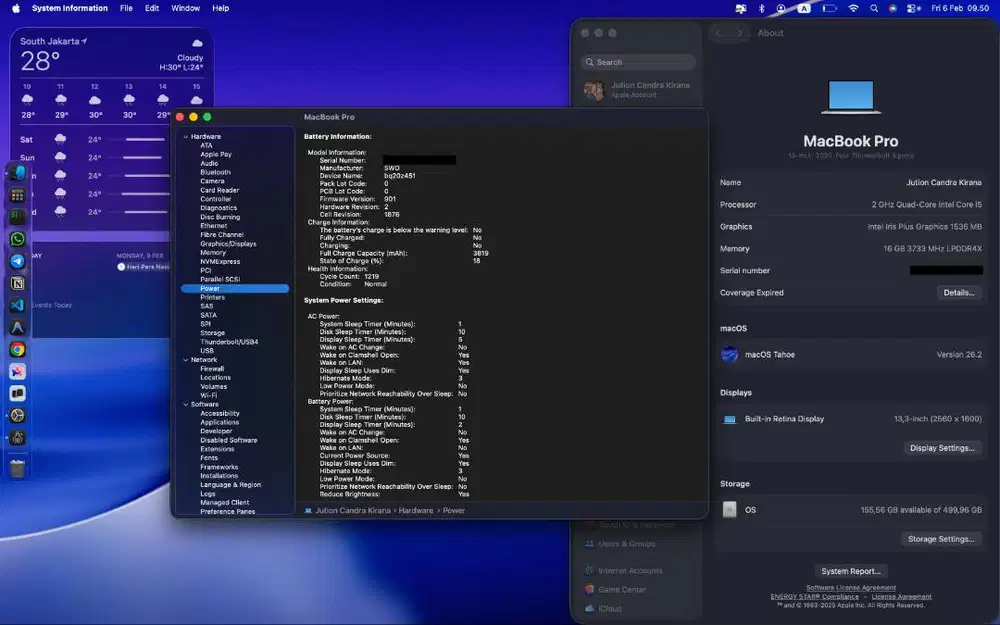Collapse the Software tree section
Screen dimensions: 1000x625
pyautogui.click(x=184, y=405)
